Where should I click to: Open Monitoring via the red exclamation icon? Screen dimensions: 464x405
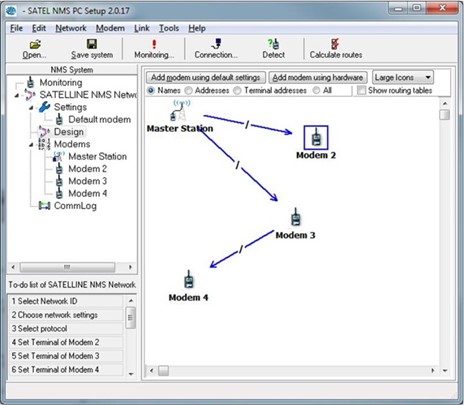tap(154, 44)
